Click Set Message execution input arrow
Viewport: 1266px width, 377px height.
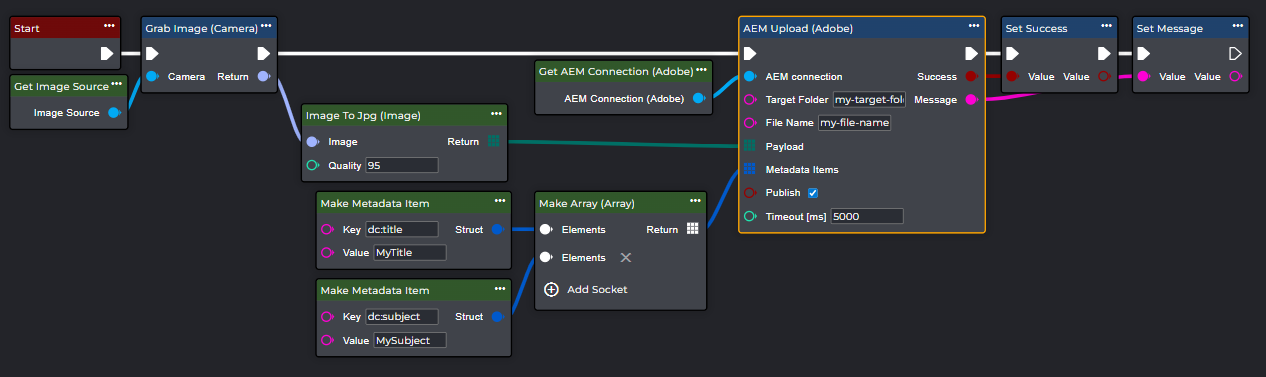1144,53
